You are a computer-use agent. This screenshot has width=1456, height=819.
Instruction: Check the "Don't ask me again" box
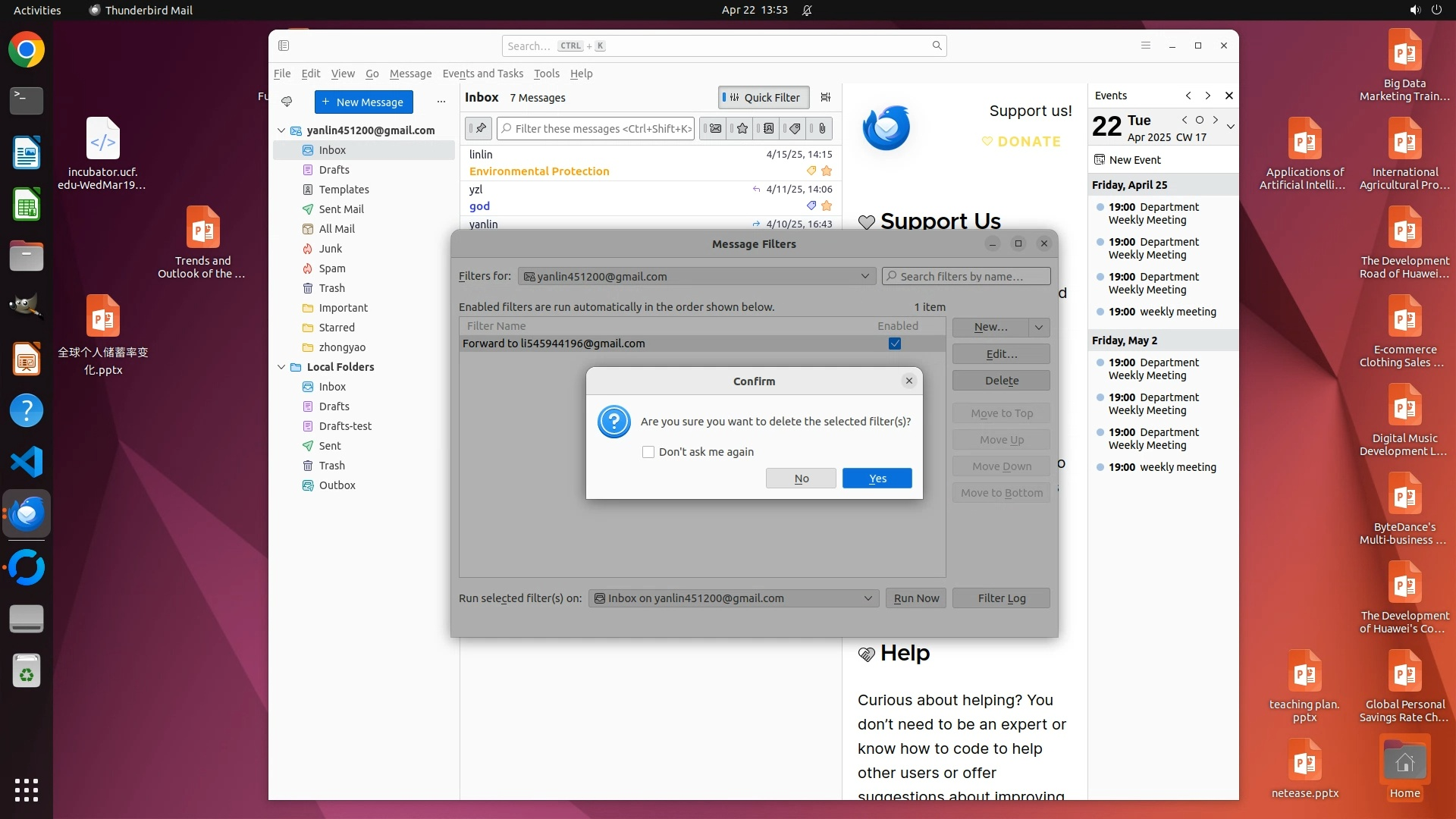[648, 452]
